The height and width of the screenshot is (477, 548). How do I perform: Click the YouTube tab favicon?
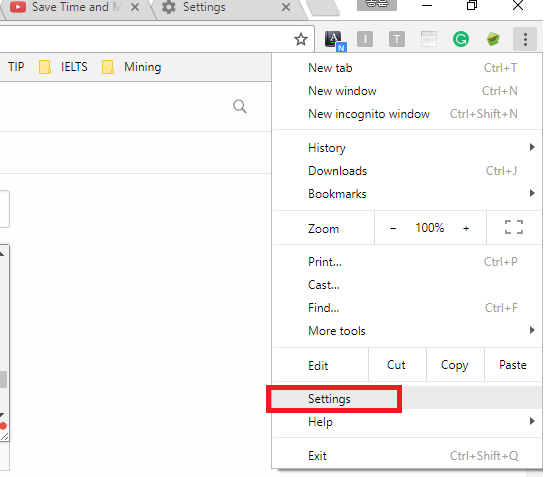tap(18, 7)
